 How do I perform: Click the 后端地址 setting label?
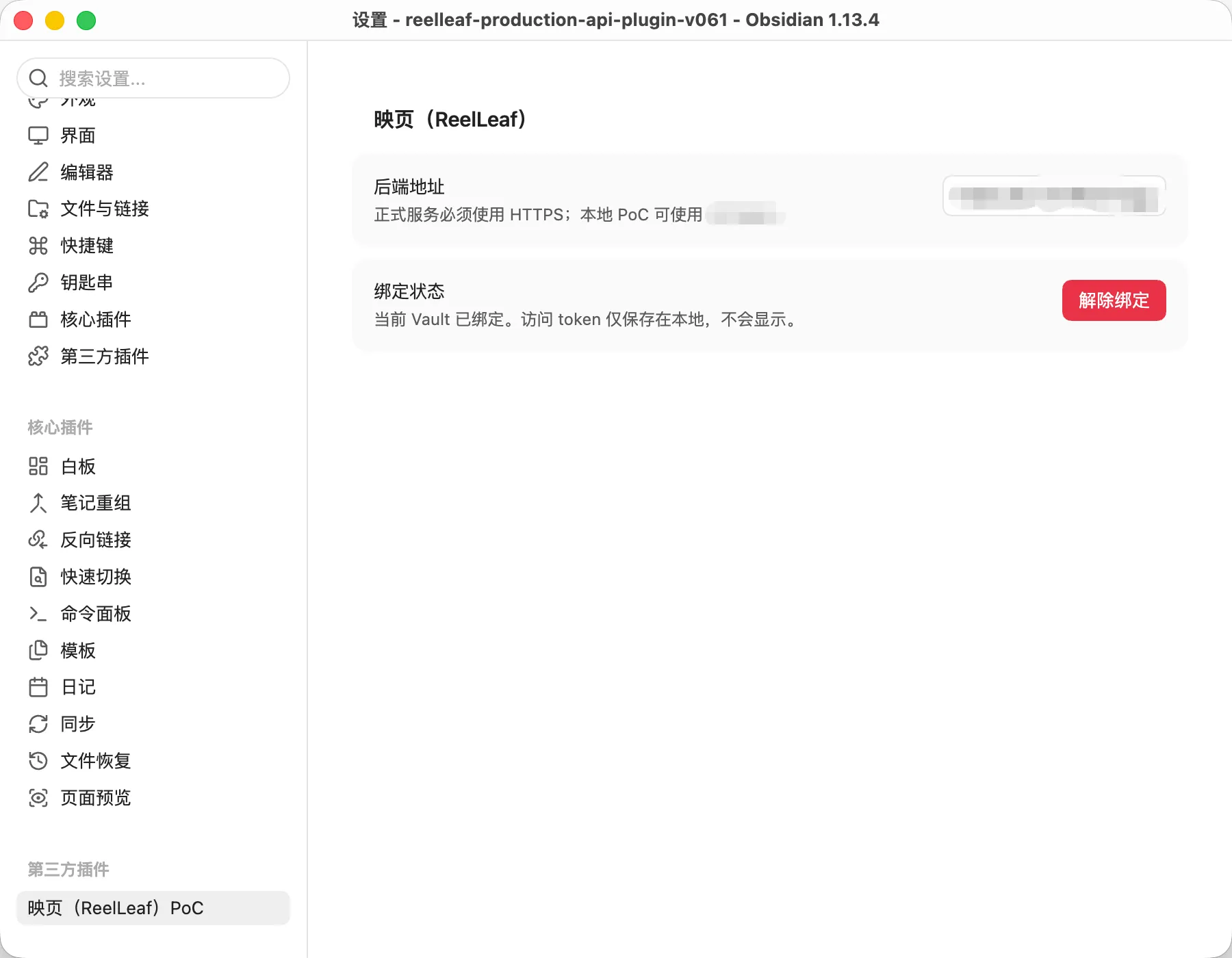(409, 187)
